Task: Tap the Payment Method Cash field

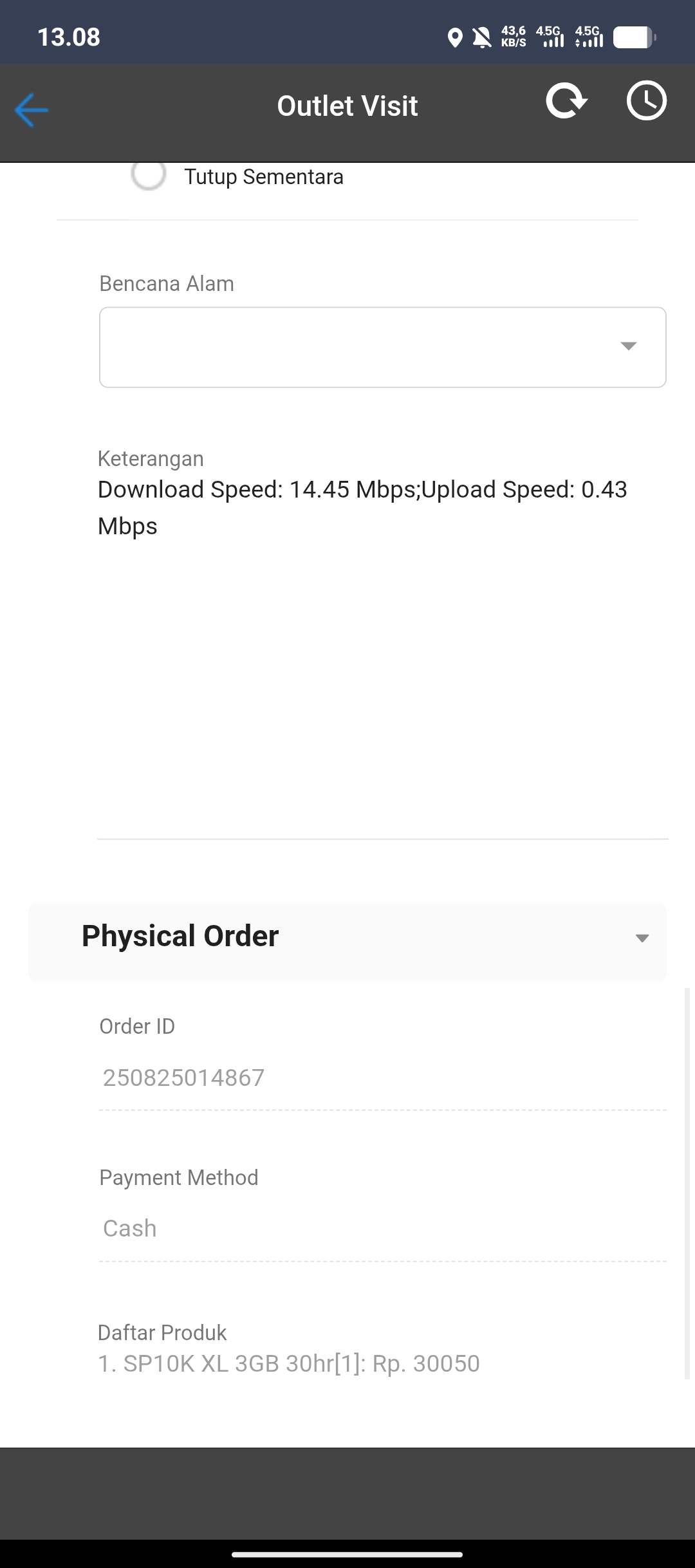Action: 382,1229
